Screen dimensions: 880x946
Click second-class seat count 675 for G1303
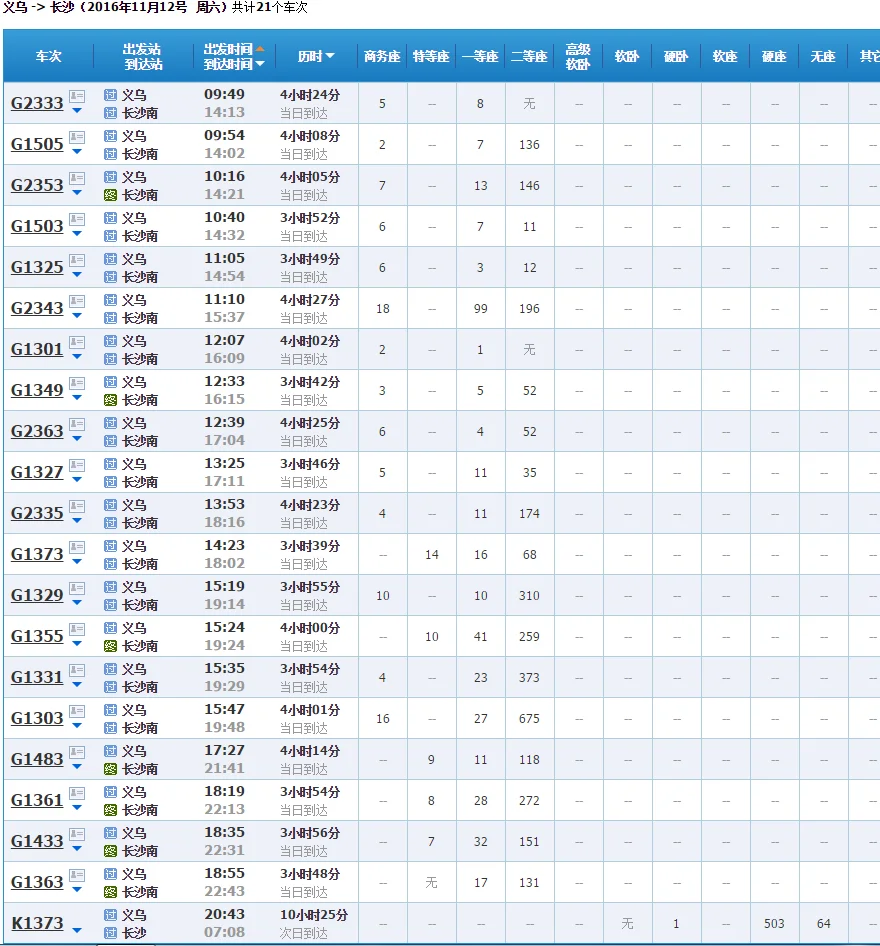point(529,719)
